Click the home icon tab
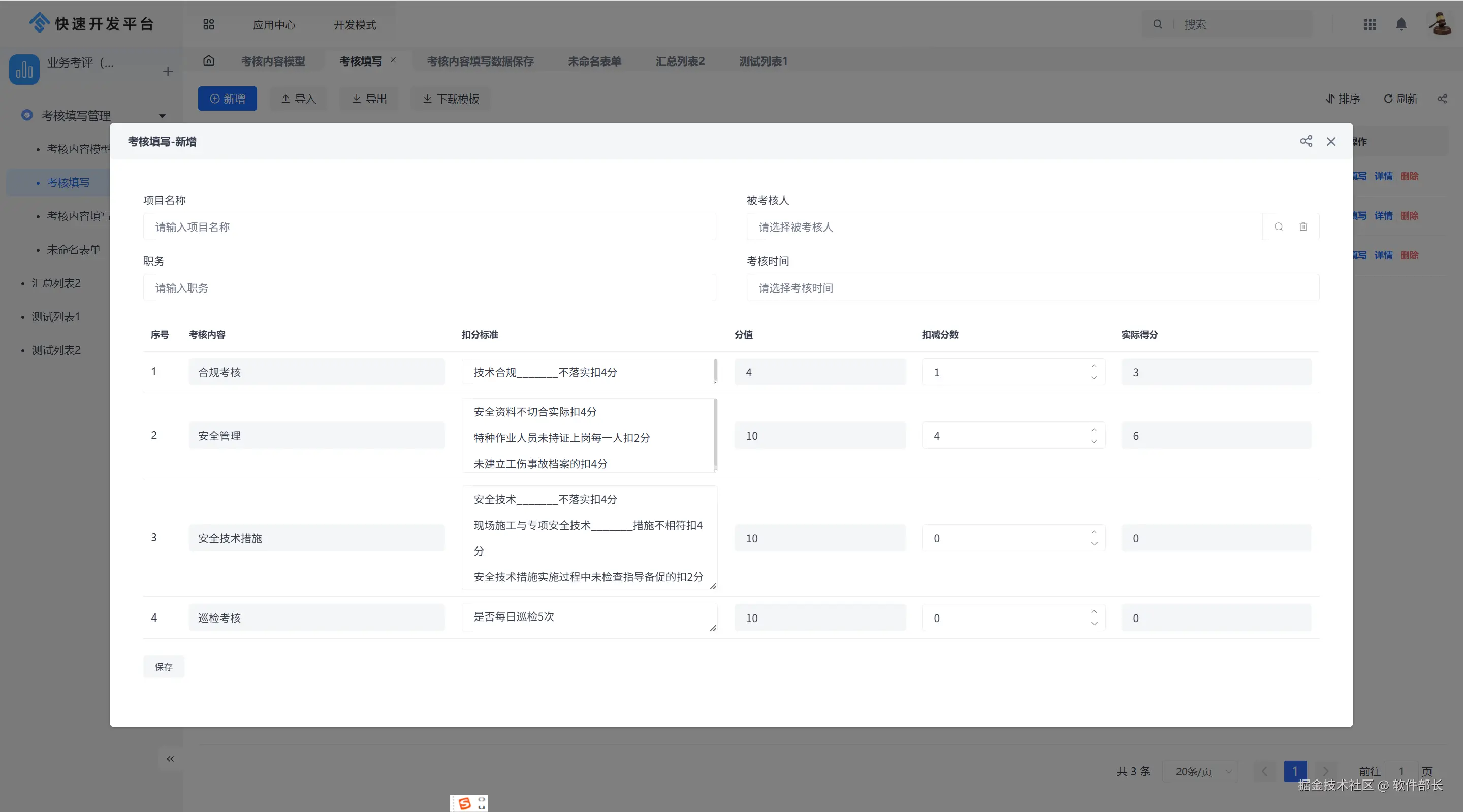This screenshot has height=812, width=1463. tap(208, 61)
